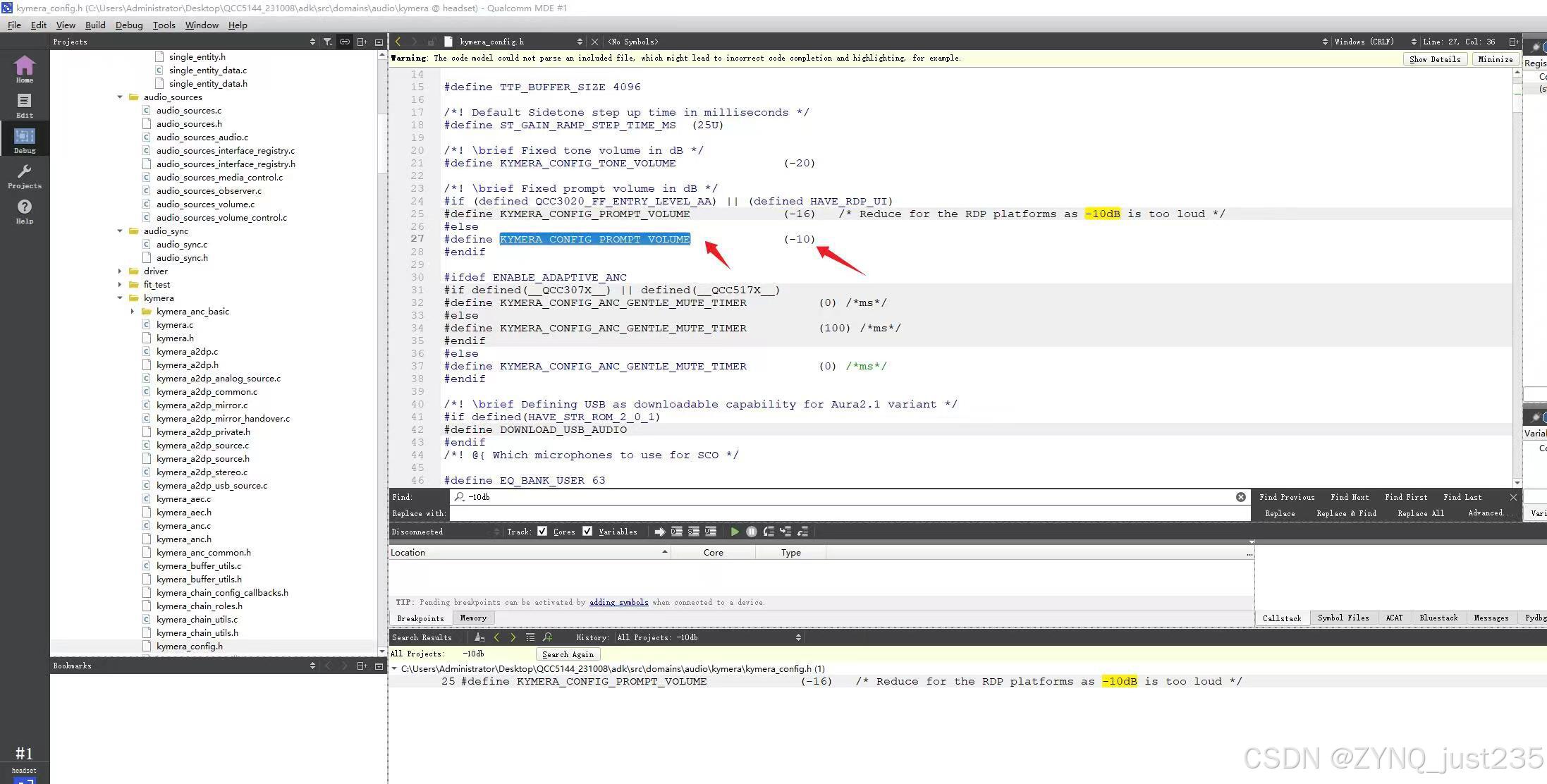
Task: Toggle the Cores tracking checkbox
Action: click(x=542, y=532)
